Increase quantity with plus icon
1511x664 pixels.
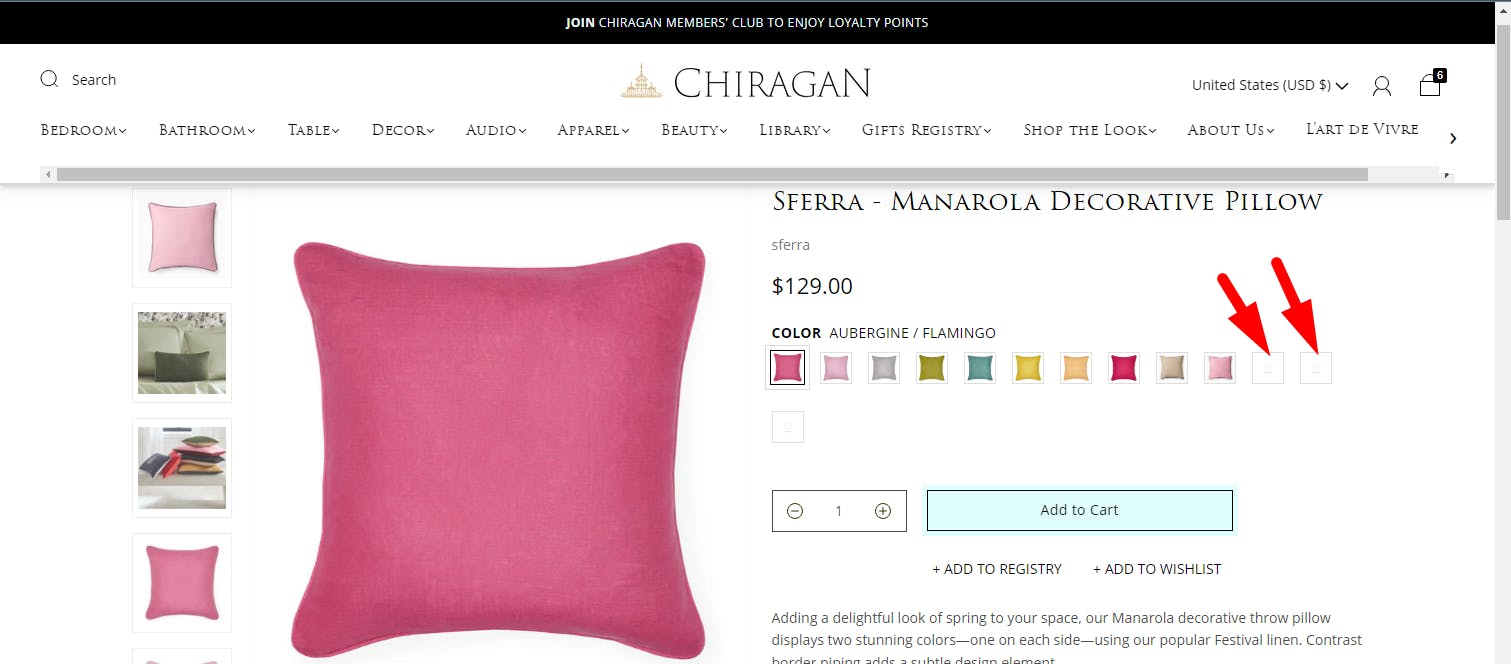[883, 511]
